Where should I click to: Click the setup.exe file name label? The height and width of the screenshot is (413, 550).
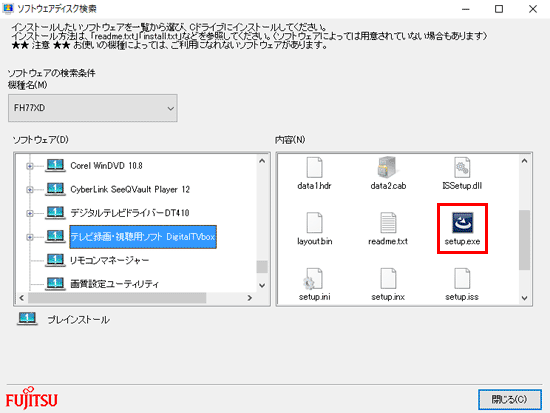coord(462,241)
